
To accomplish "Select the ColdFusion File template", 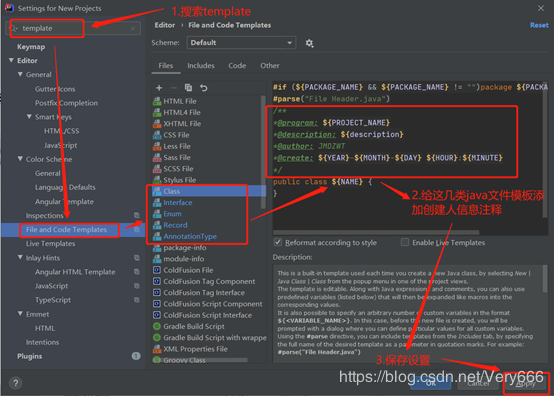I will point(188,270).
